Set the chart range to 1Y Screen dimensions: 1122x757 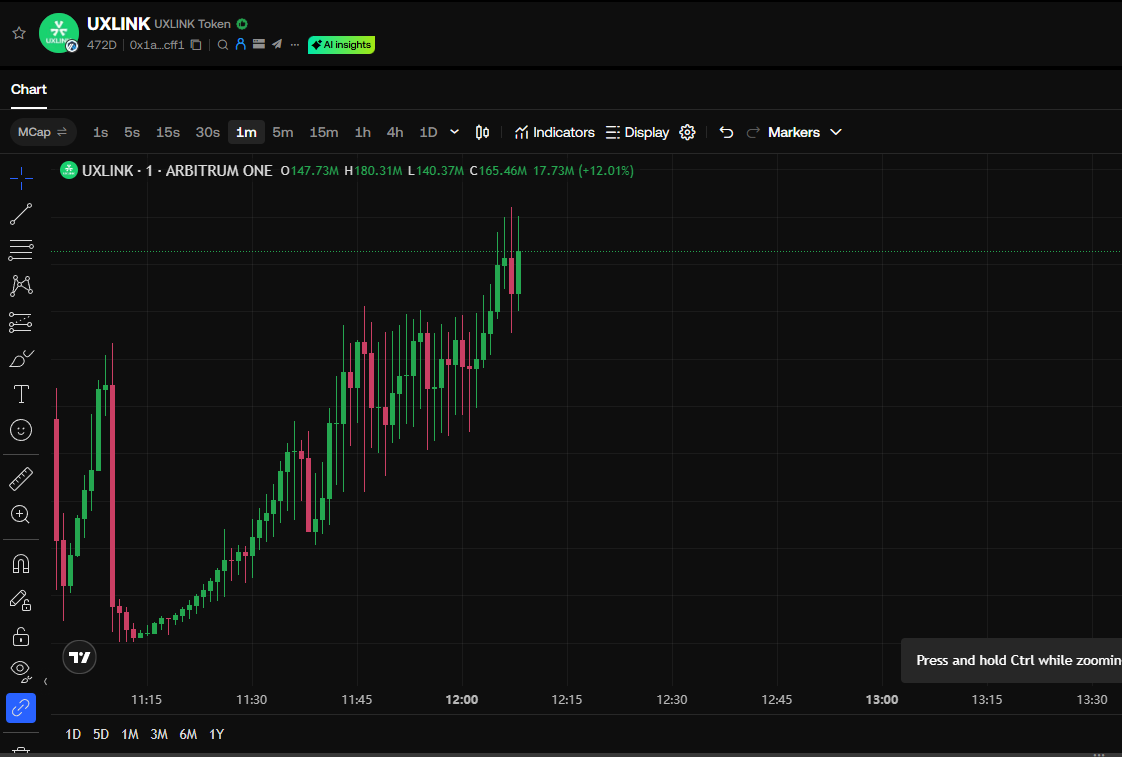[217, 734]
